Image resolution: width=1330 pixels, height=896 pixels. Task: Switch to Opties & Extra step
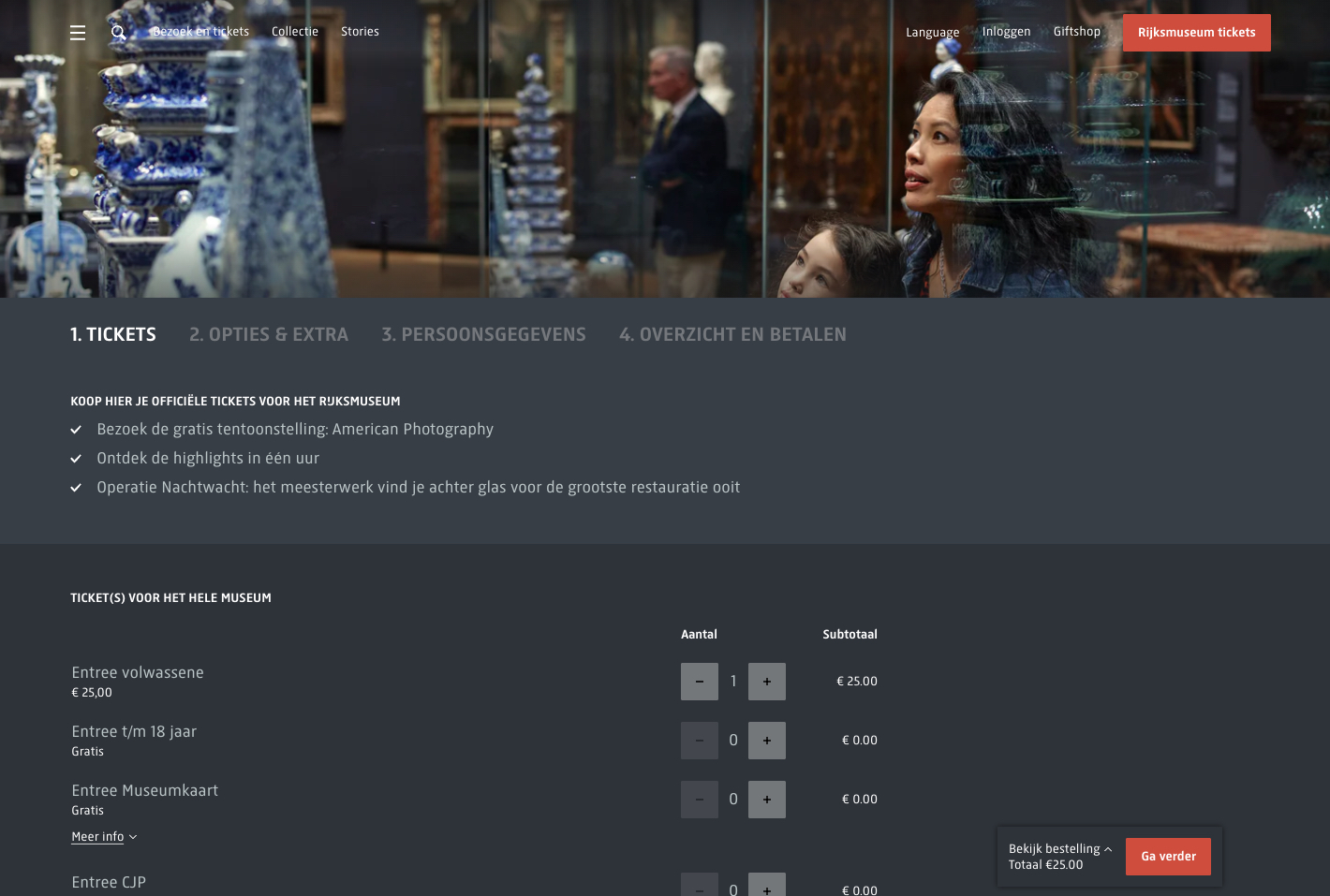coord(269,334)
